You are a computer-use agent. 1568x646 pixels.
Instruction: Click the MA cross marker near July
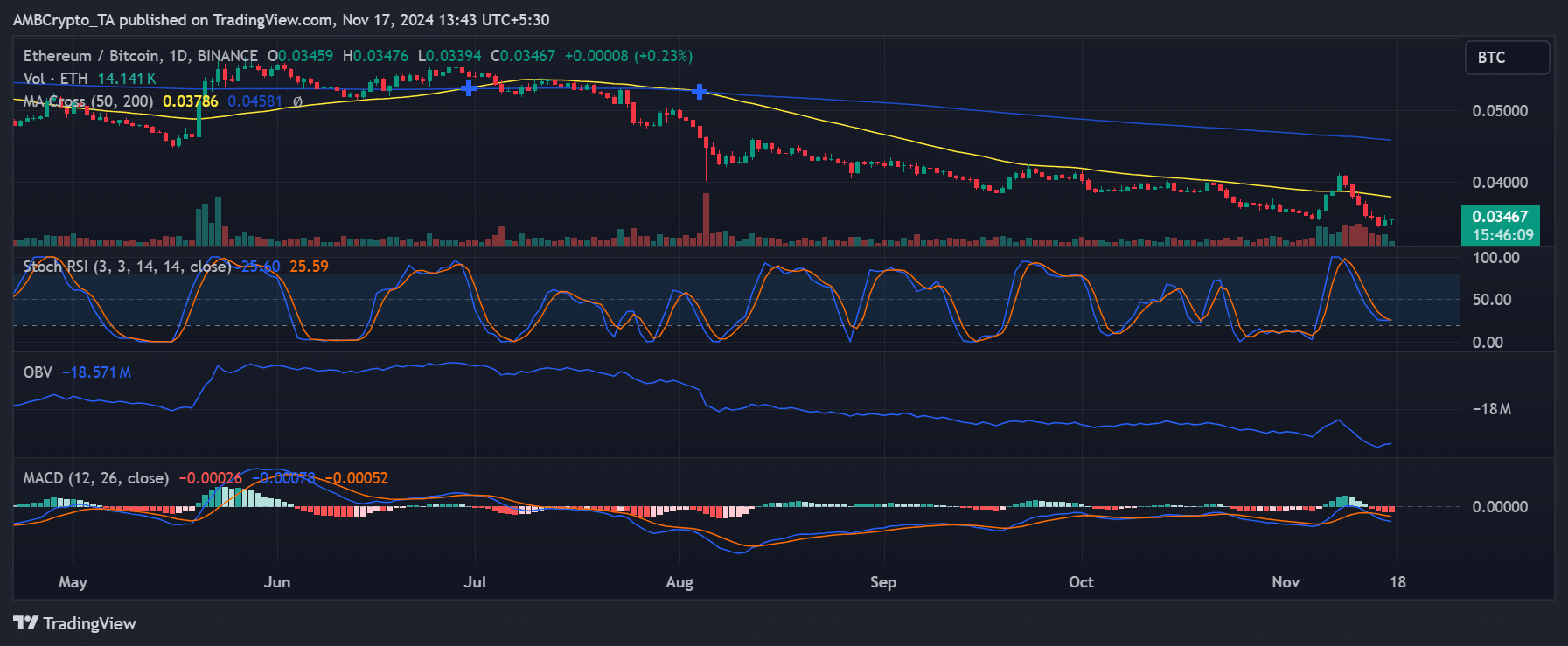click(x=469, y=87)
